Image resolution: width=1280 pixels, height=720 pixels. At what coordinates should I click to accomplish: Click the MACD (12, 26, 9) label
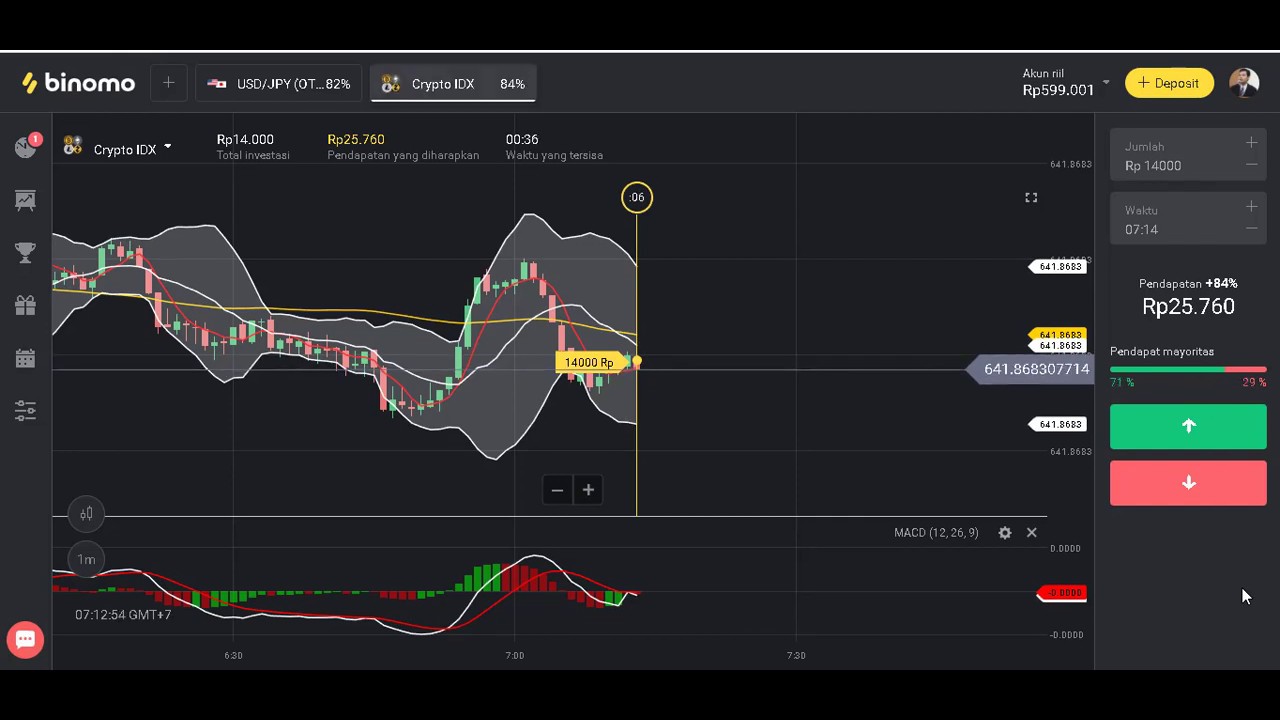tap(936, 533)
